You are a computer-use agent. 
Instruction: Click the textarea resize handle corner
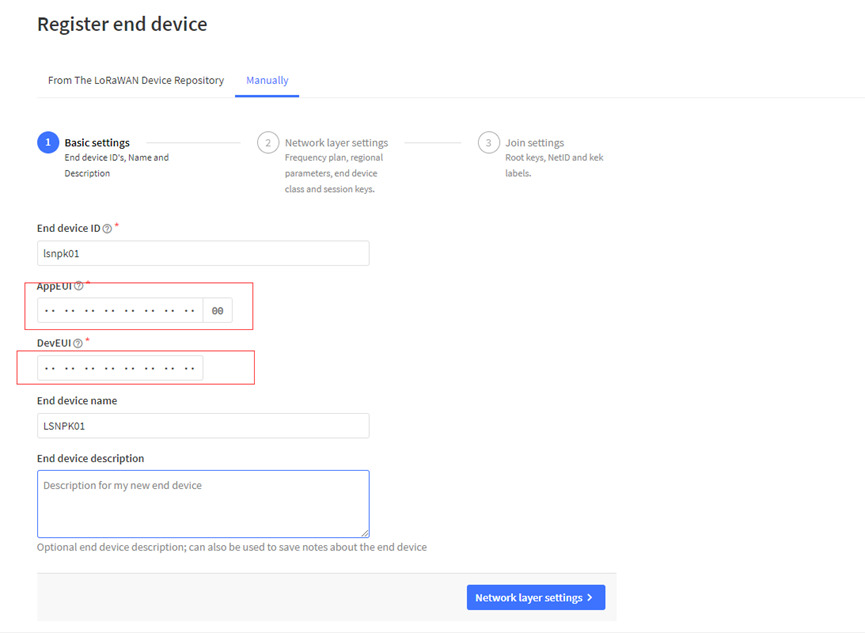click(x=365, y=533)
